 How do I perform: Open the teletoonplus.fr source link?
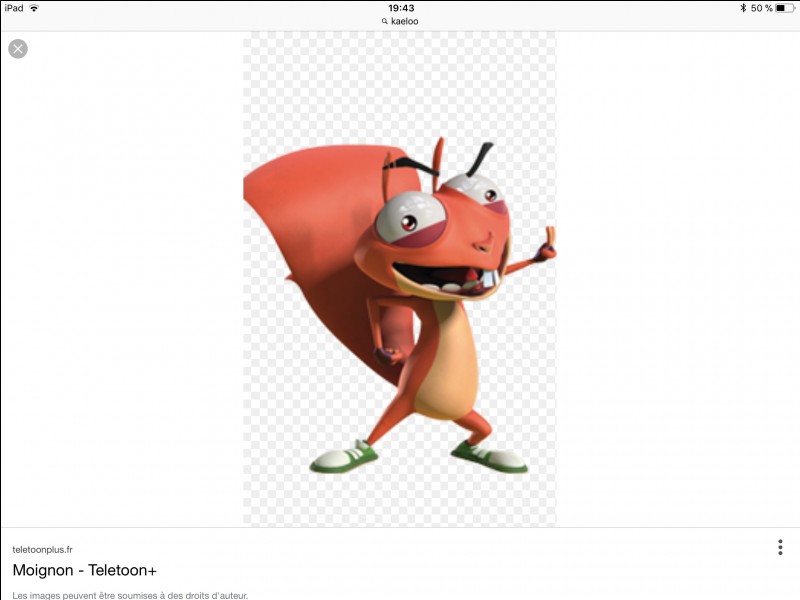point(42,549)
